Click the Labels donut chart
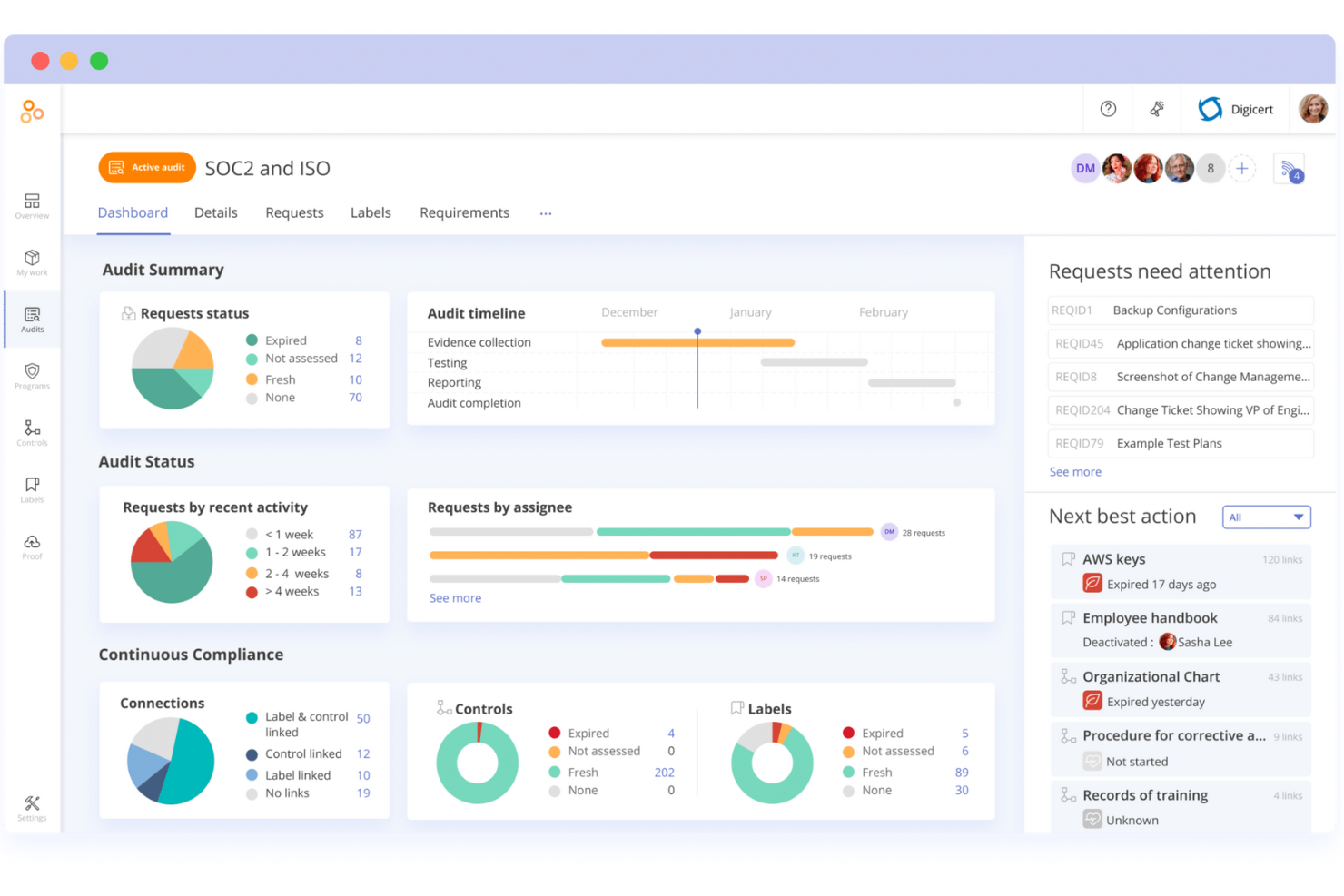Viewport: 1344px width, 896px height. pyautogui.click(x=772, y=763)
